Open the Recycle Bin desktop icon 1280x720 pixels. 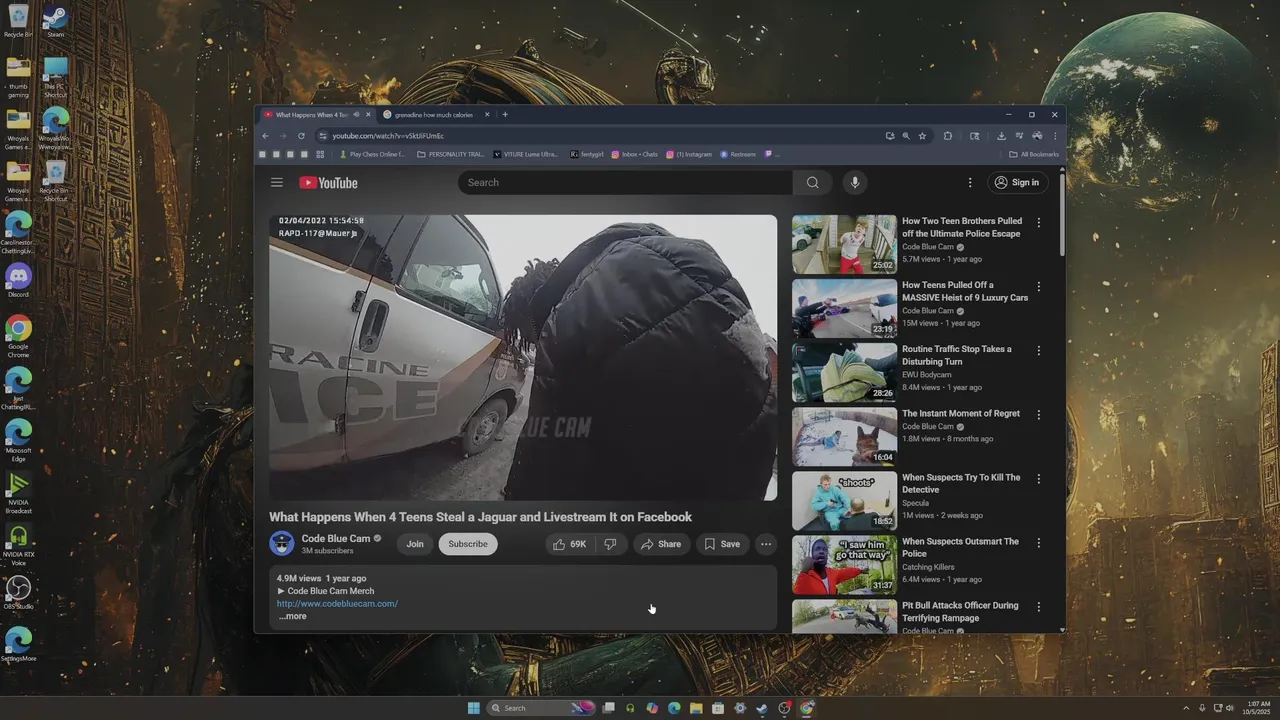[x=18, y=22]
